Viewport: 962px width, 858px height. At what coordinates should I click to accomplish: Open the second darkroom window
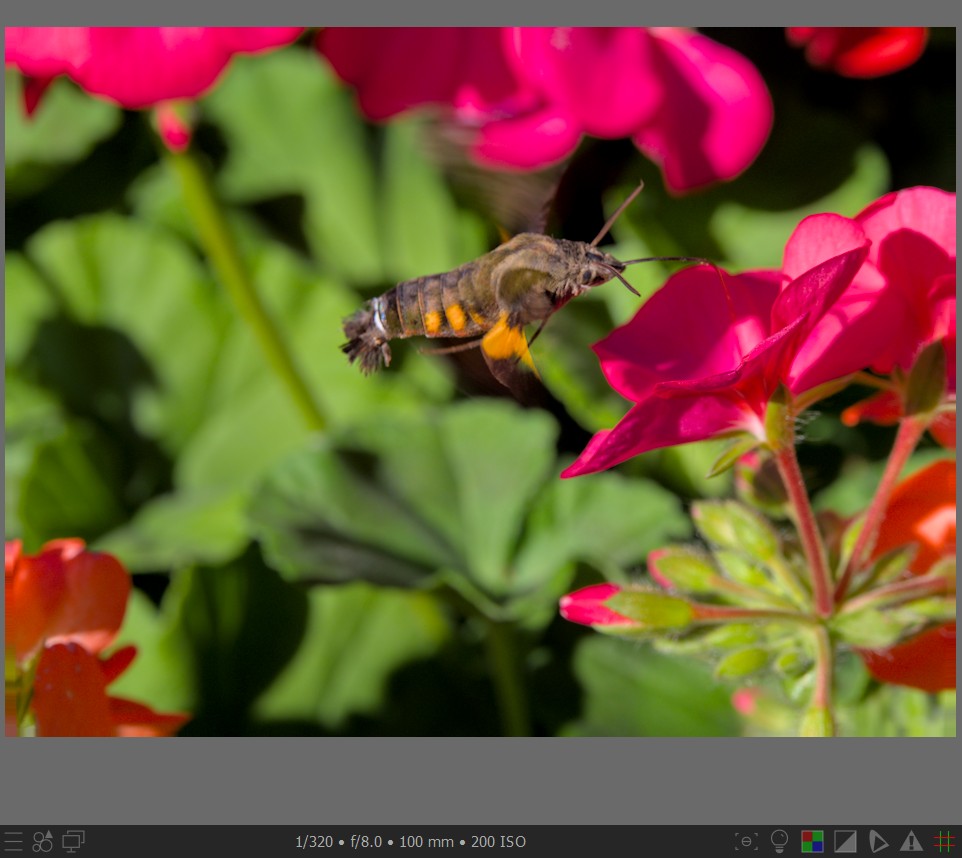(73, 841)
